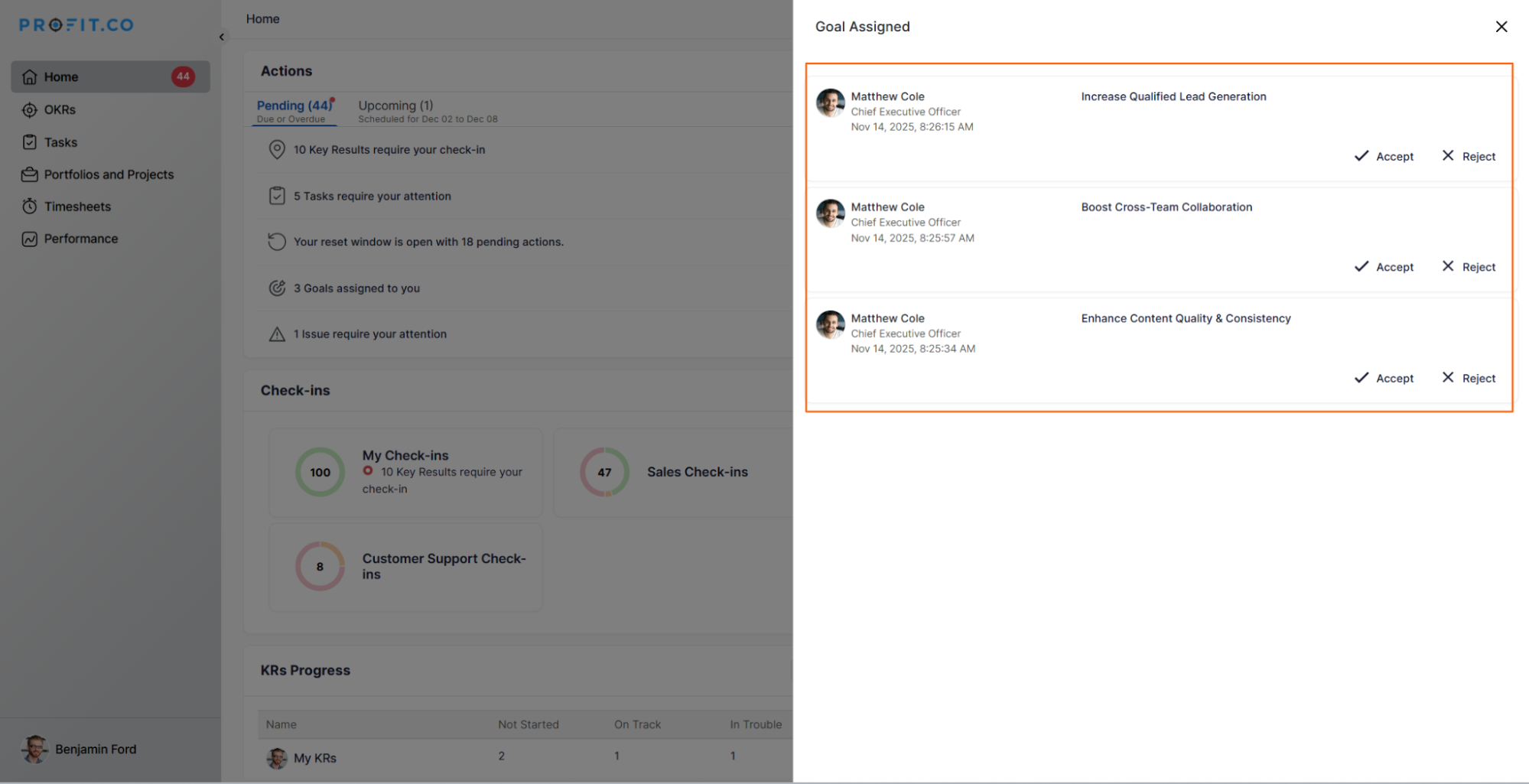Open the My Check-ins 100 progress ring
Viewport: 1529px width, 784px height.
click(x=320, y=472)
